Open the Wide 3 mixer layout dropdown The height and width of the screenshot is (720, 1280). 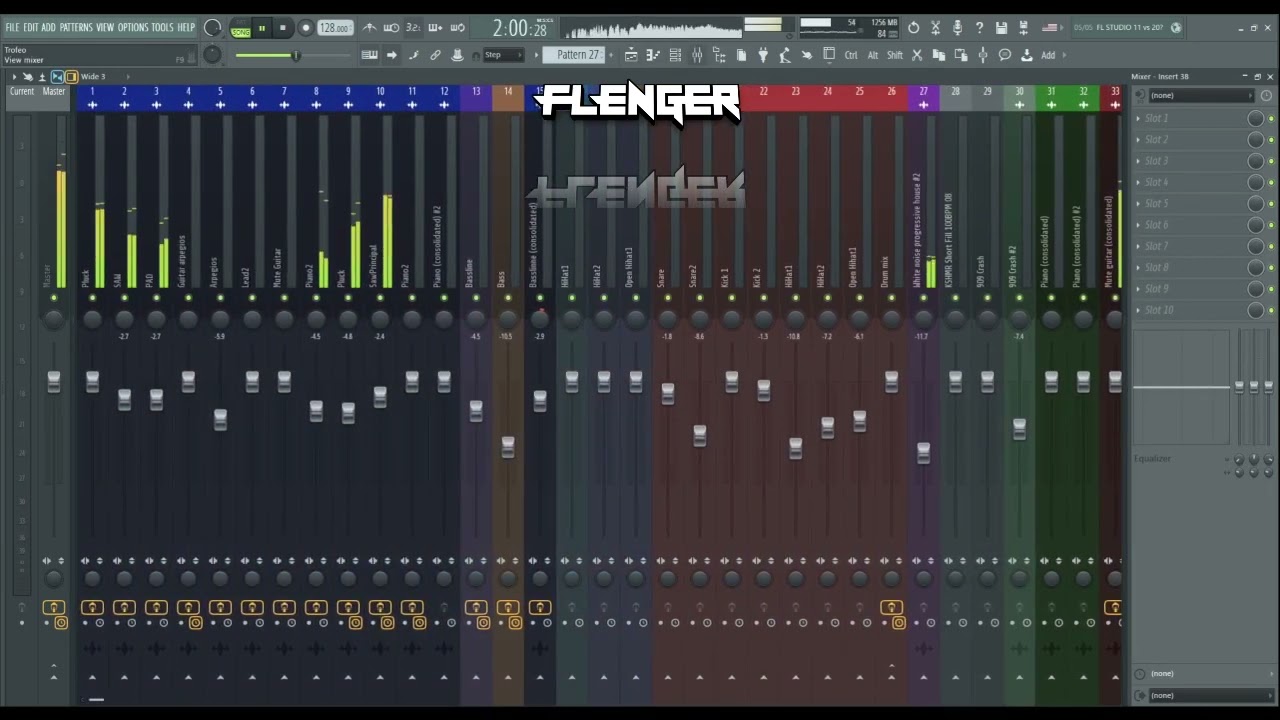(x=94, y=76)
